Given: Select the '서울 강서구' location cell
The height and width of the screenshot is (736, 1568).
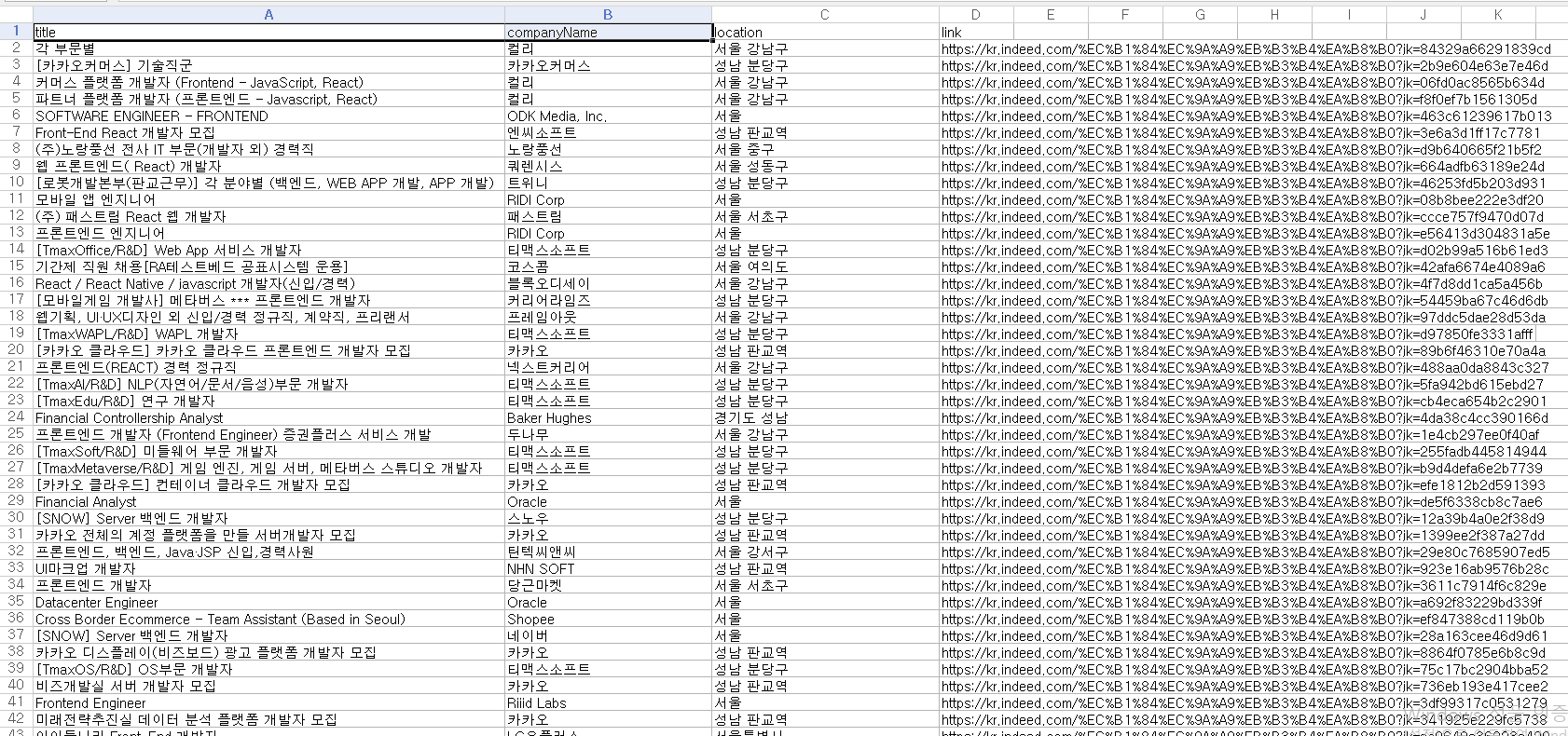Looking at the screenshot, I should click(825, 552).
